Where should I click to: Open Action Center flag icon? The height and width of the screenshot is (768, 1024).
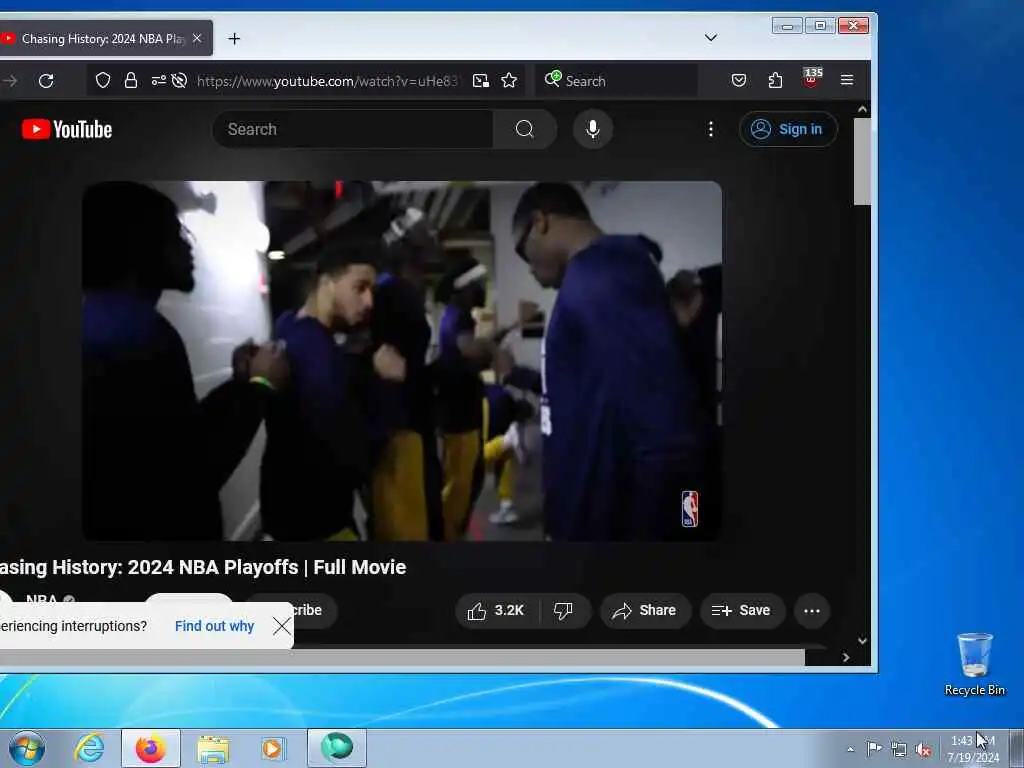click(x=874, y=748)
